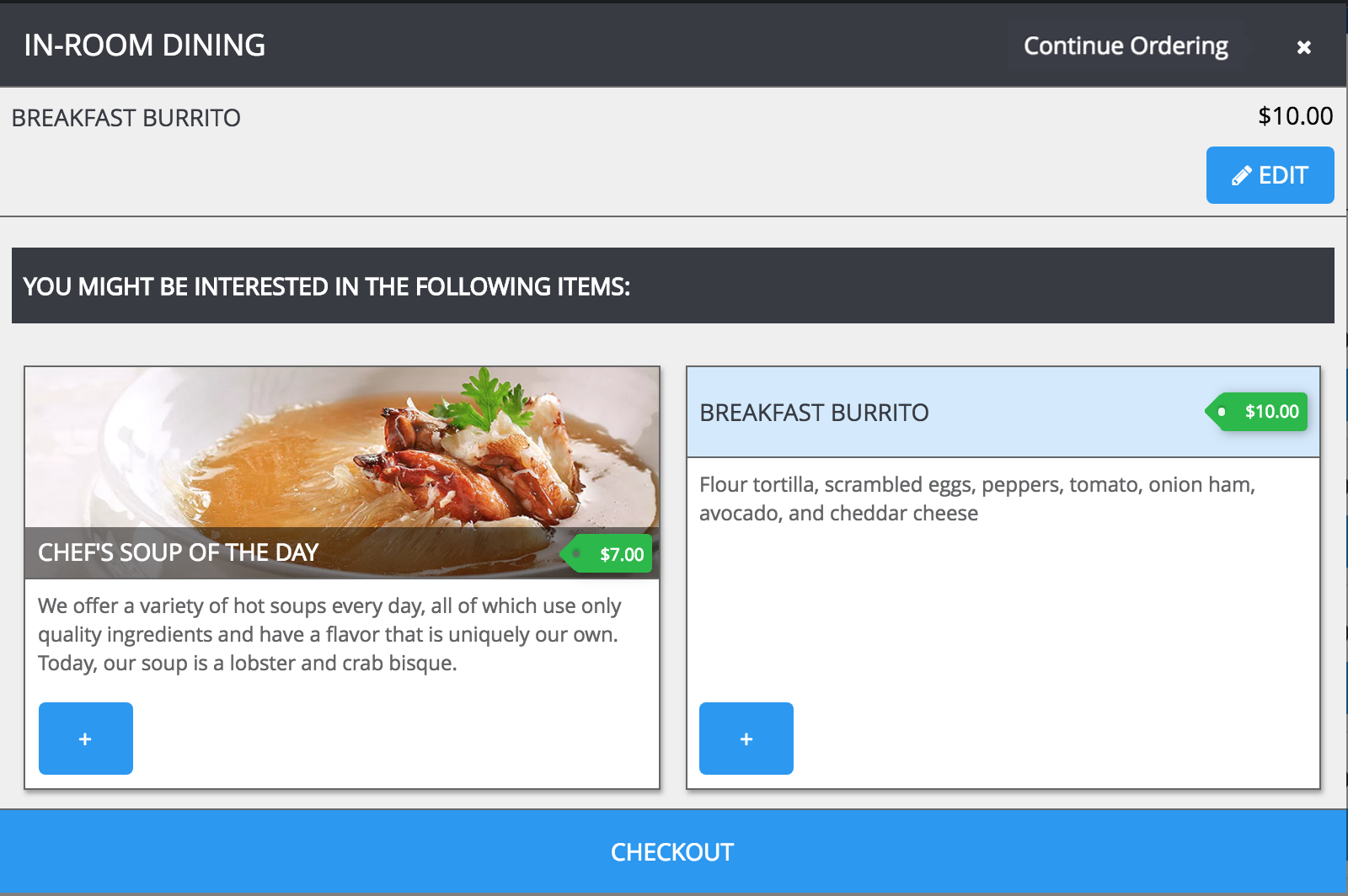This screenshot has height=896, width=1348.
Task: Click the dark soup title overlay bar
Action: [x=438, y=553]
